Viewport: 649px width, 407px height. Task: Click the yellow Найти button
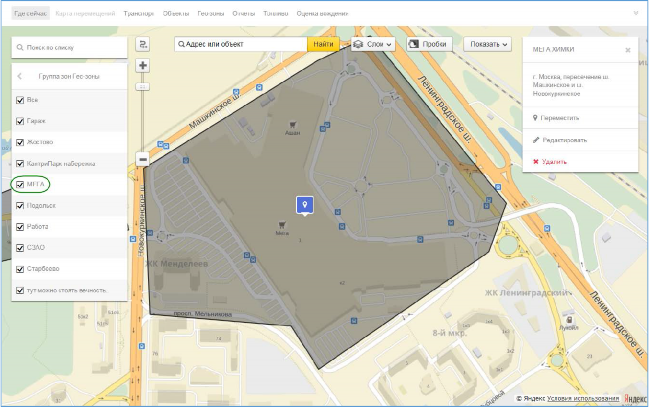(323, 44)
